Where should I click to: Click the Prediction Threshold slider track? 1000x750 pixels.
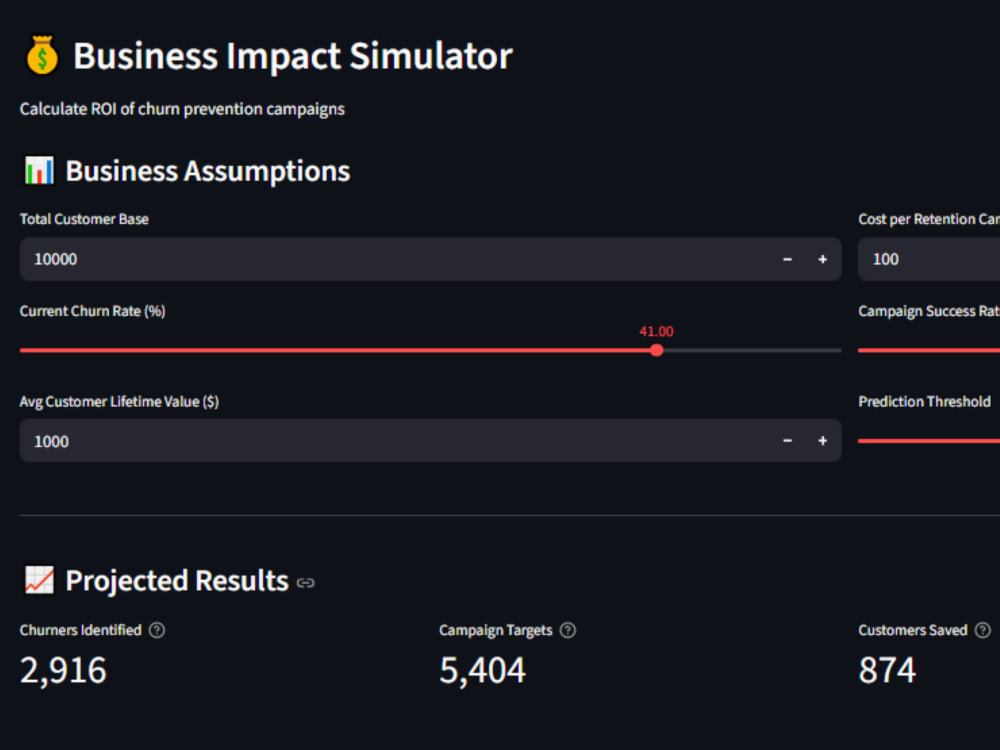[930, 441]
